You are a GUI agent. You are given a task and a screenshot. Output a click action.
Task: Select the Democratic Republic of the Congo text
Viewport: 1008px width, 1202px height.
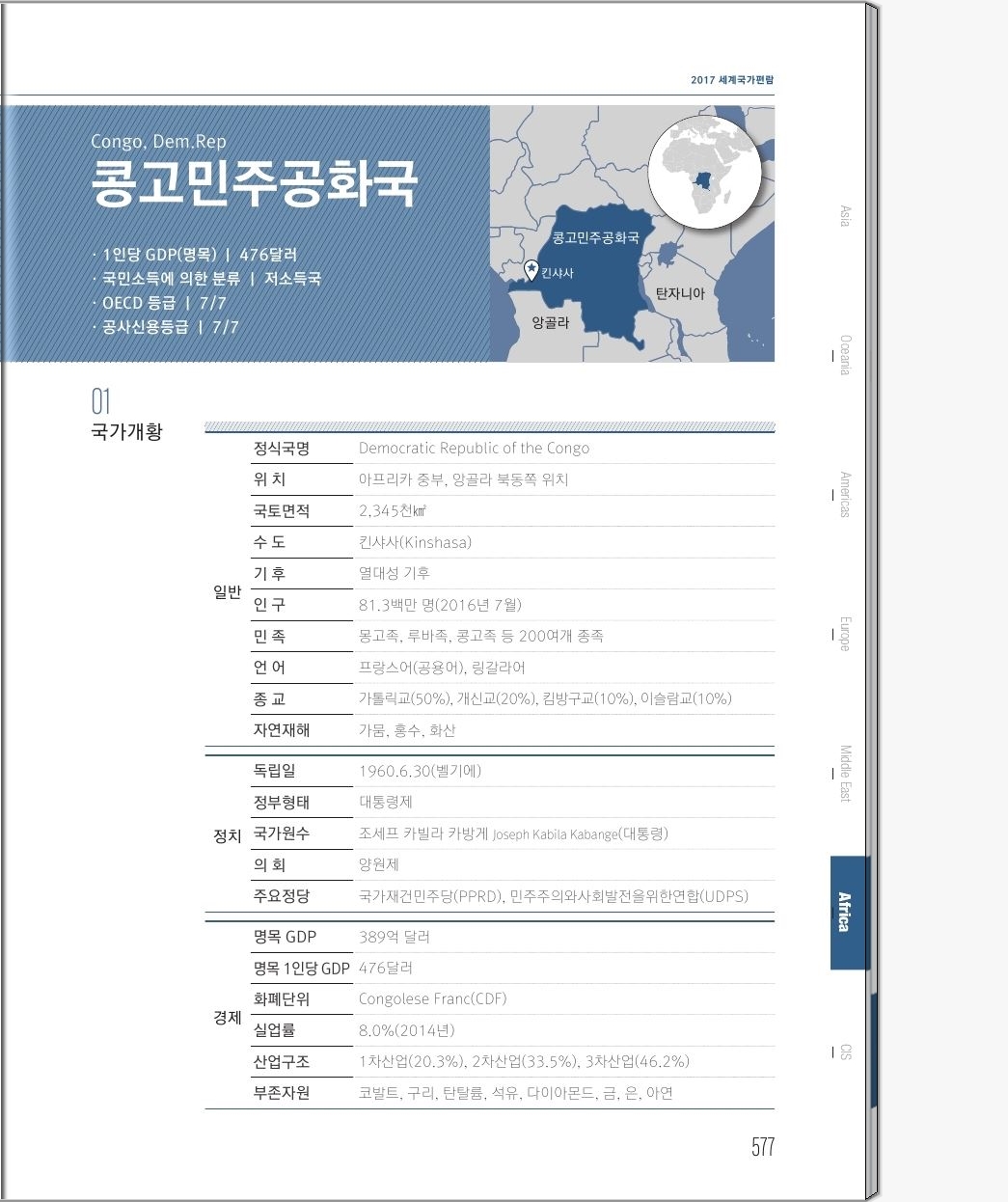tap(474, 449)
